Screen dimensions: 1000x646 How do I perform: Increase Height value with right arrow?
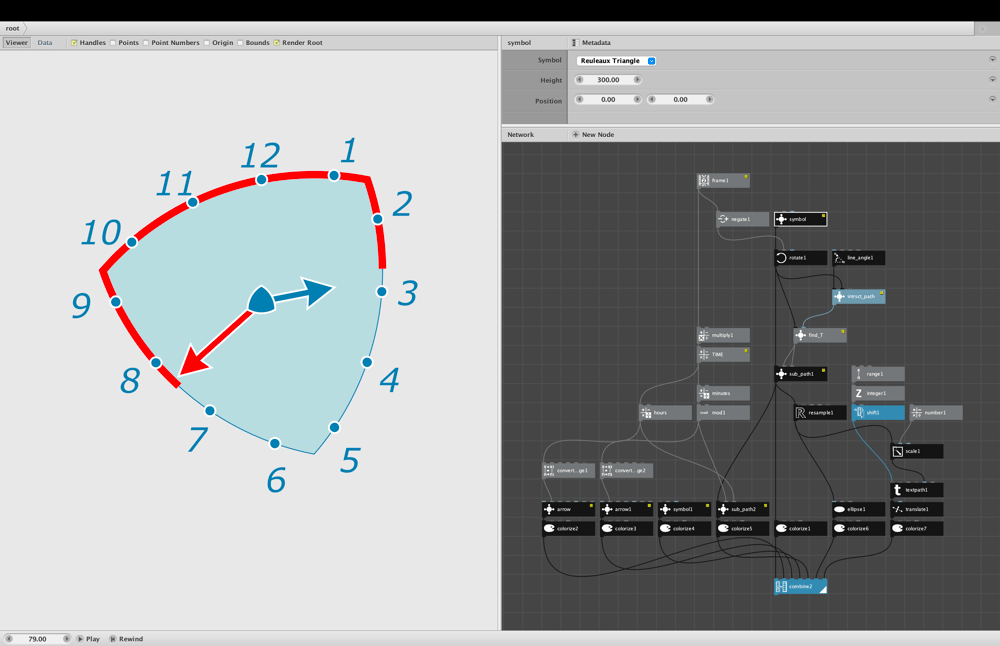pos(636,80)
